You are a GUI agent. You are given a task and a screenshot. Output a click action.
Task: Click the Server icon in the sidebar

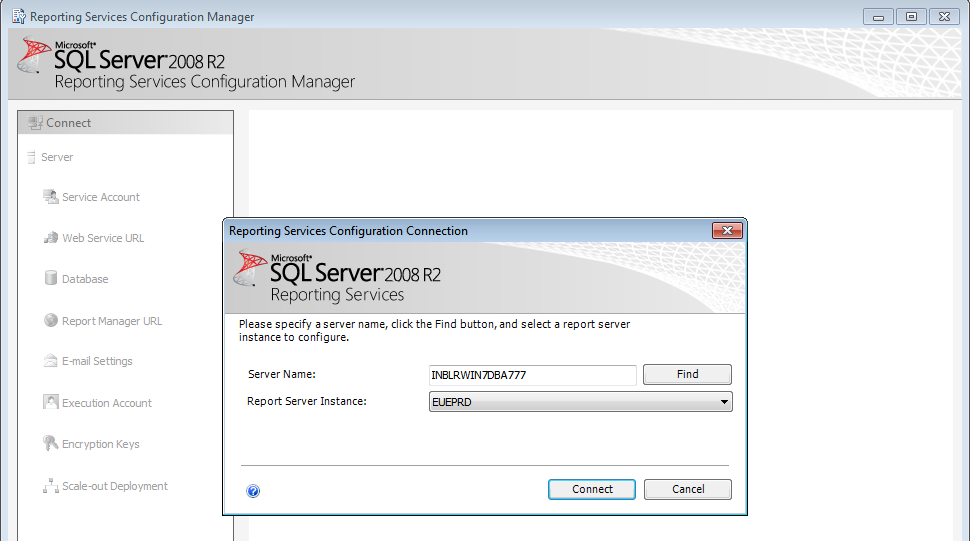(31, 157)
